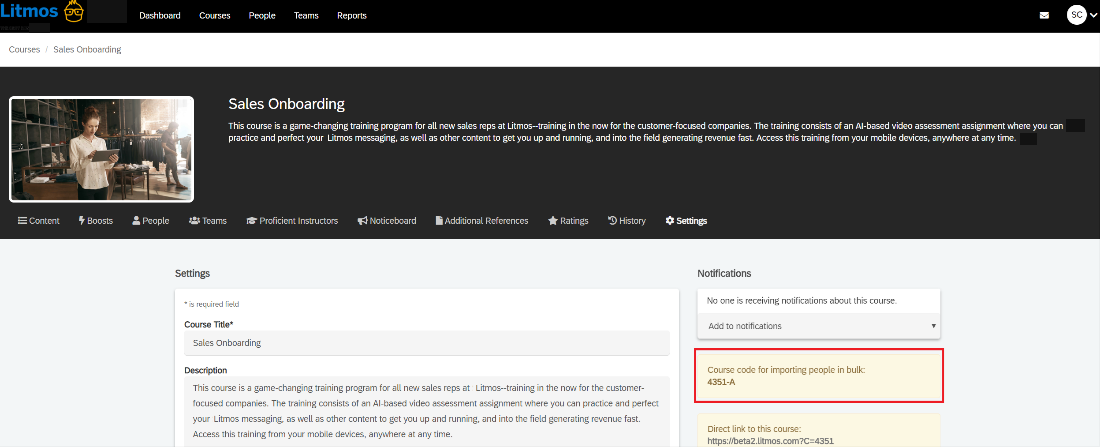Image resolution: width=1100 pixels, height=447 pixels.
Task: Open the People top menu
Action: (262, 15)
